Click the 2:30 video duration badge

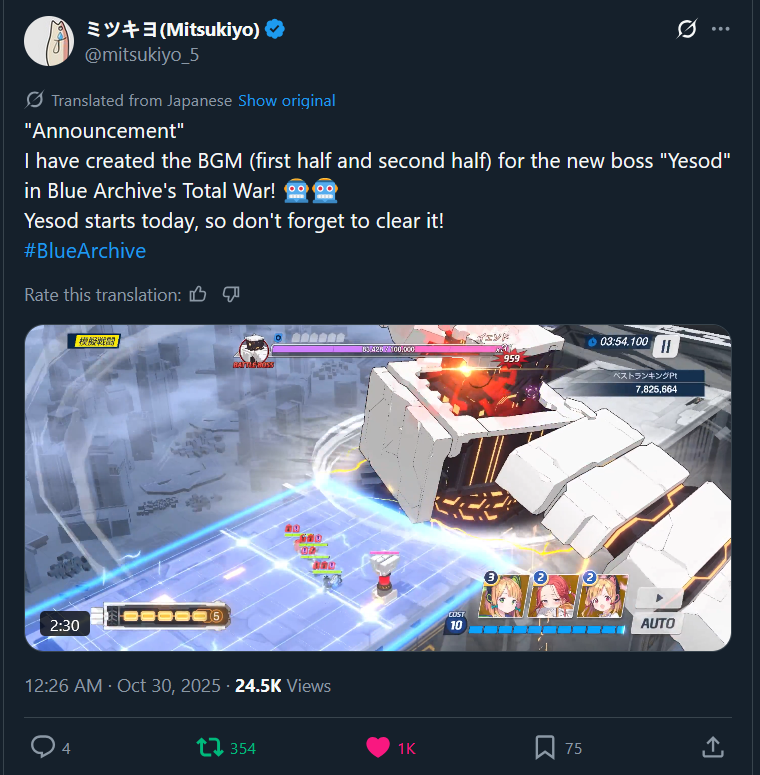65,625
